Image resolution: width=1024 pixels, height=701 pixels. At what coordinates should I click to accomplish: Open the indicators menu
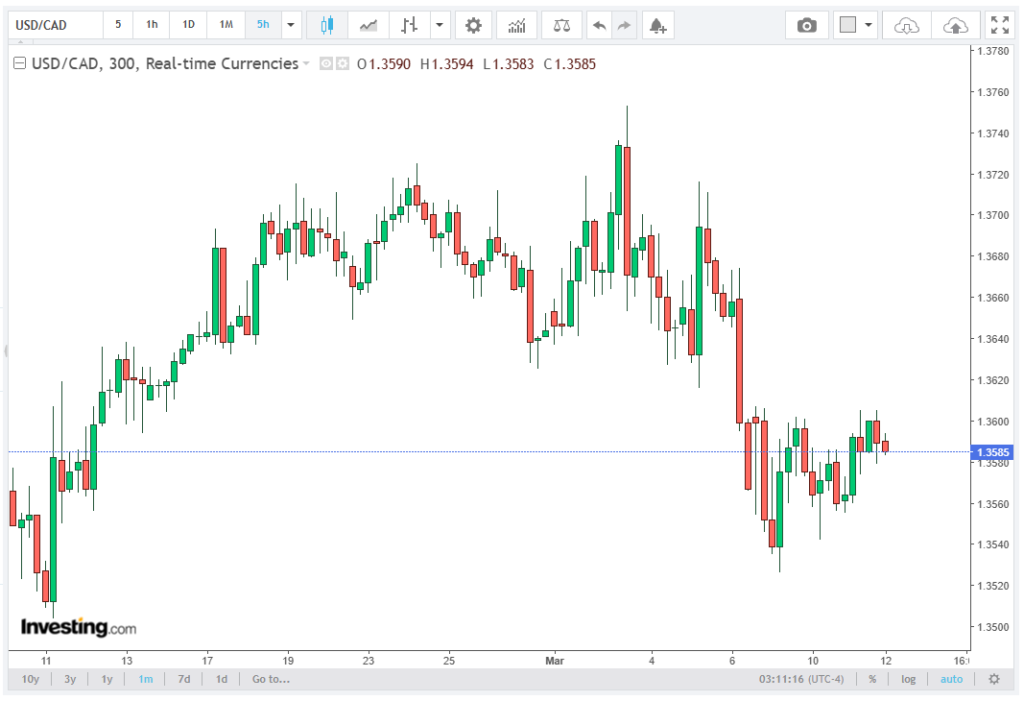coord(516,25)
